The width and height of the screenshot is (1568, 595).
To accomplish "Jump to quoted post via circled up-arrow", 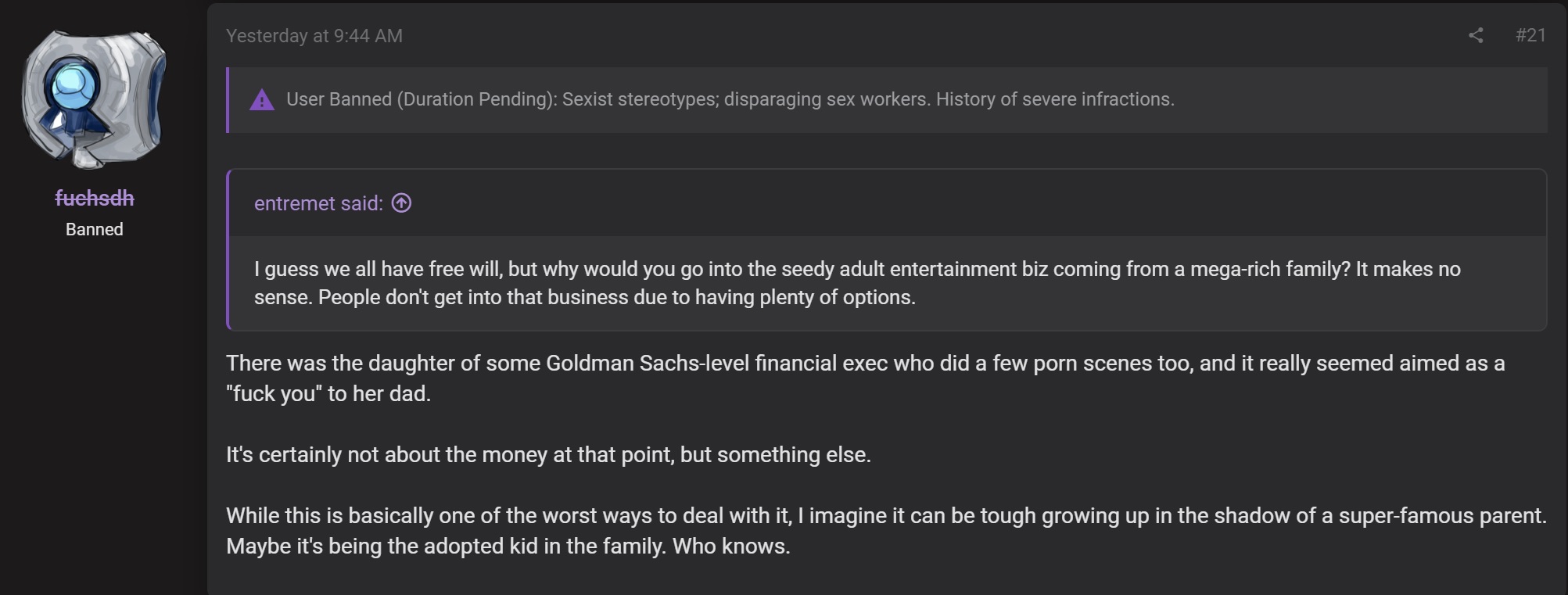I will [x=401, y=203].
